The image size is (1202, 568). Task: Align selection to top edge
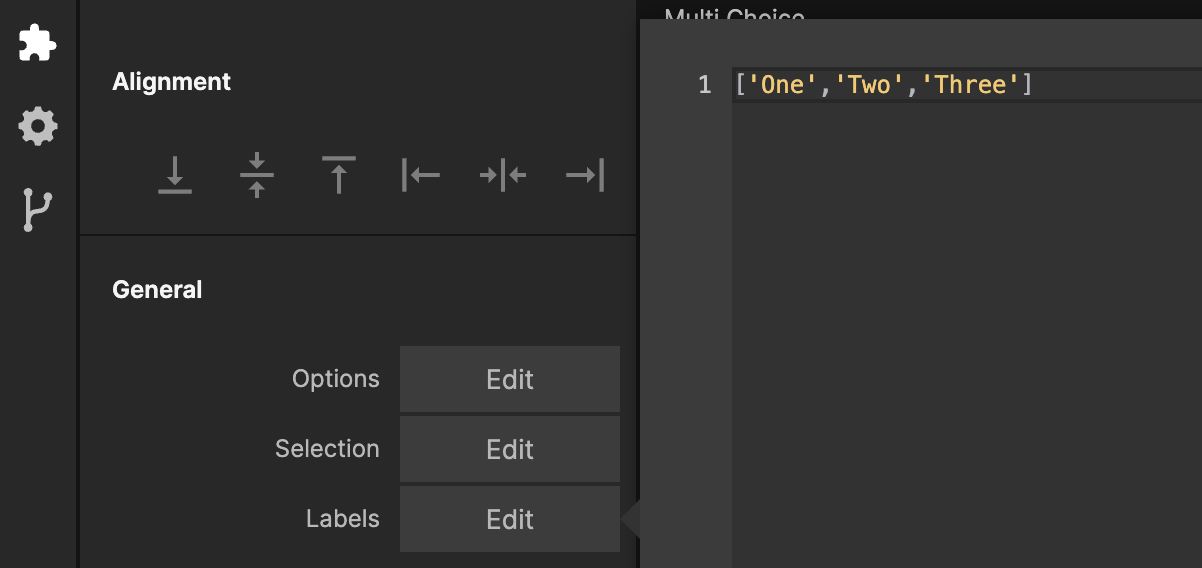coord(339,176)
